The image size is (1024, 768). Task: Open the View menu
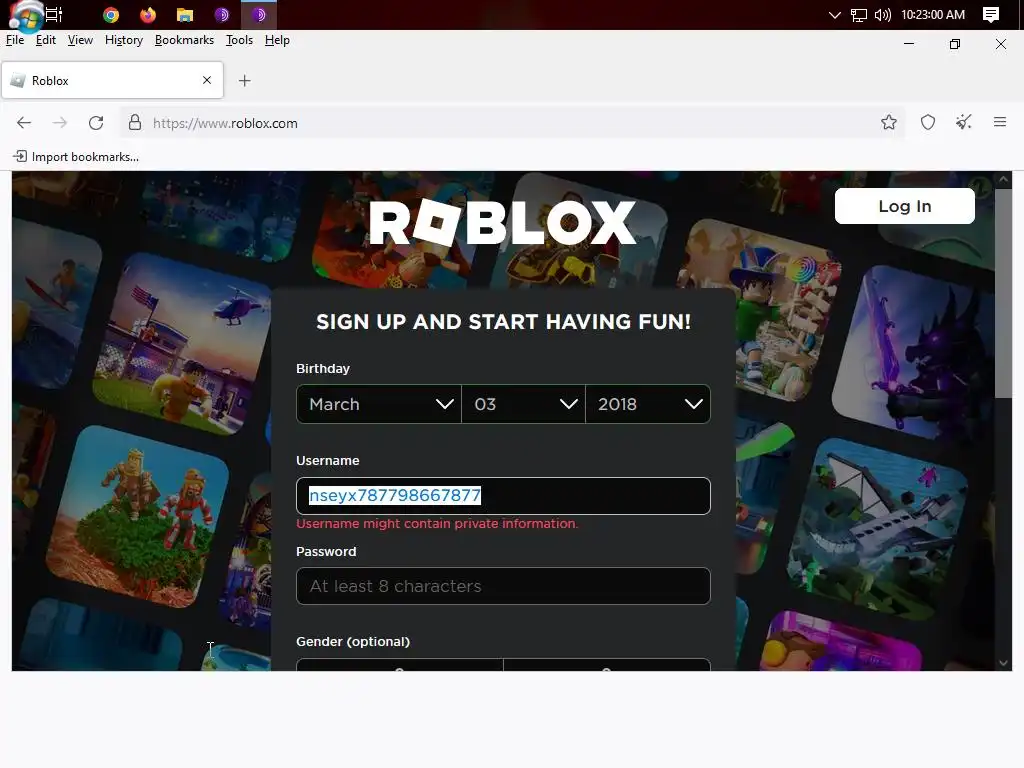(80, 40)
